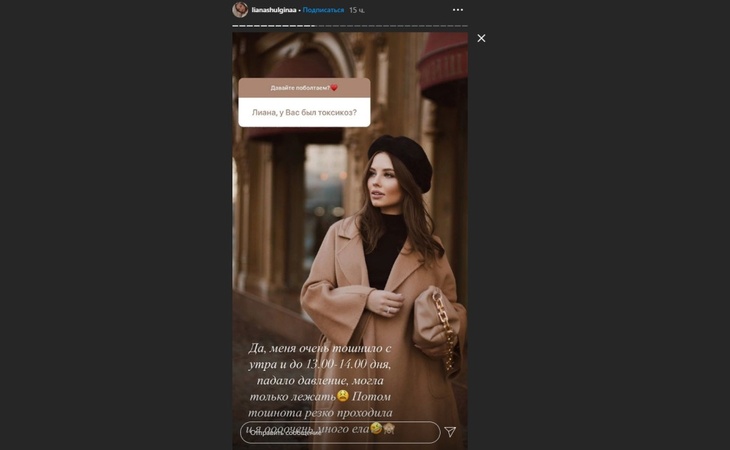This screenshot has width=730, height=450.
Task: Click the Давайте поболтаем question sticker header
Action: coord(304,87)
